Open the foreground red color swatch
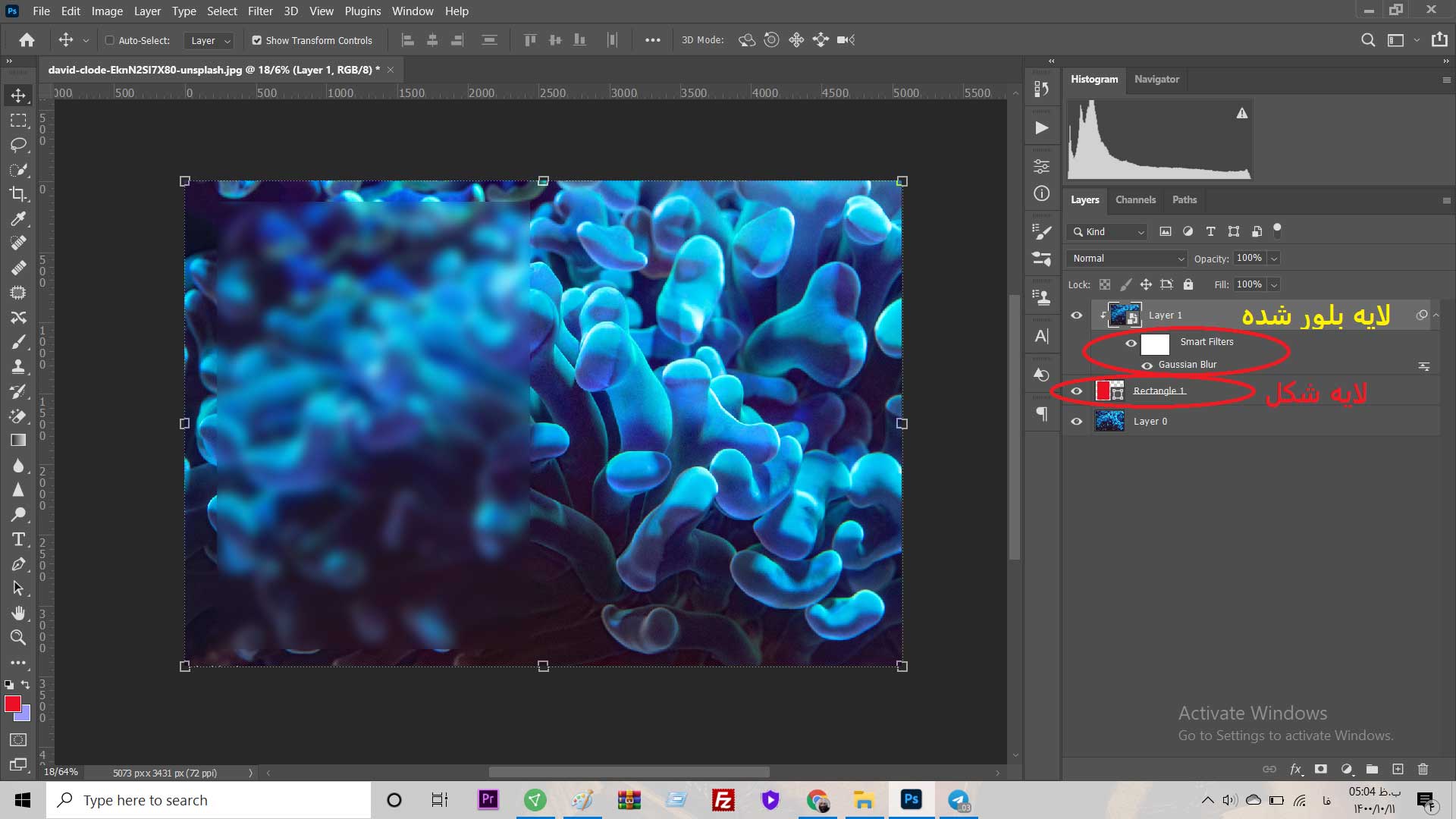The height and width of the screenshot is (819, 1456). [12, 704]
